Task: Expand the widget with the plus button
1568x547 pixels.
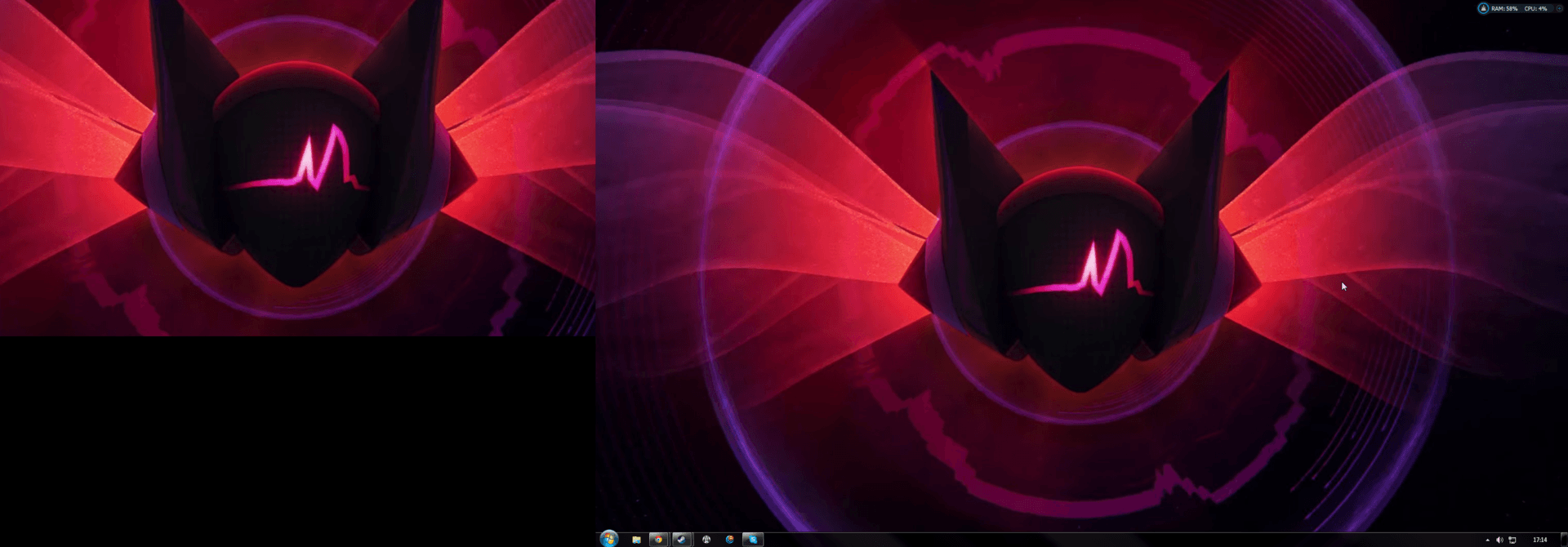Action: pos(1559,8)
